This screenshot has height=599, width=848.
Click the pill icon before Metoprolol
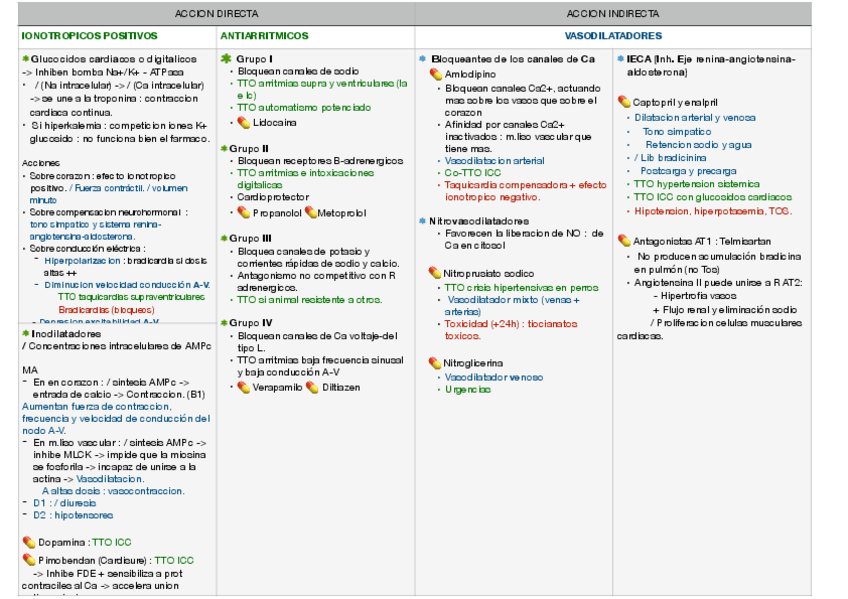pyautogui.click(x=310, y=213)
